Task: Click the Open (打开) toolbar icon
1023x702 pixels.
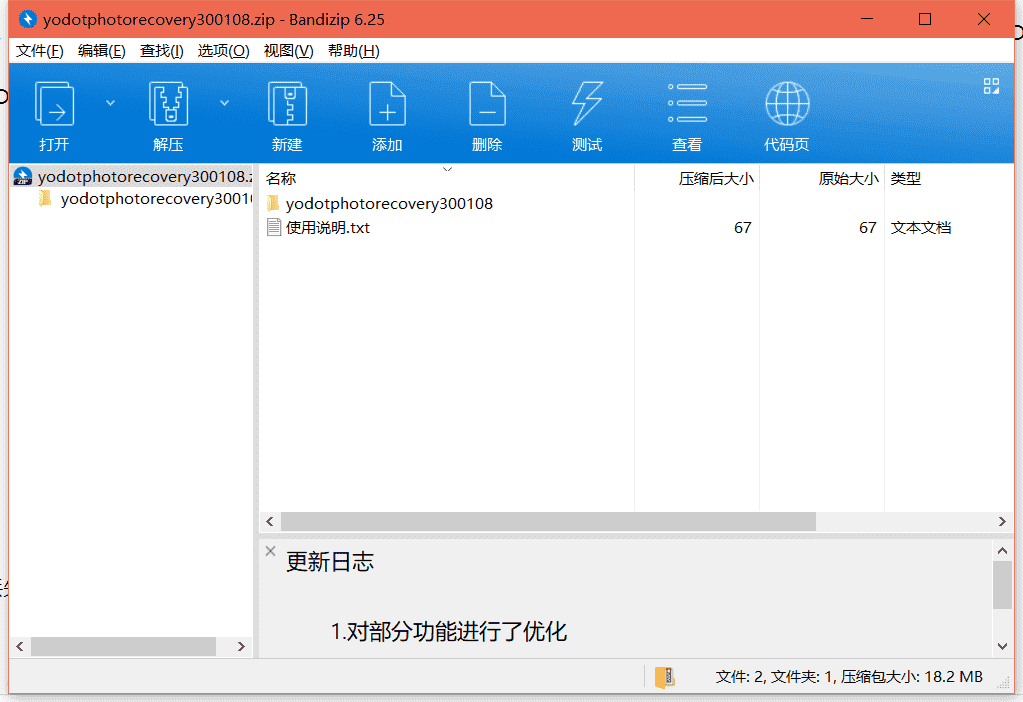Action: pyautogui.click(x=54, y=104)
